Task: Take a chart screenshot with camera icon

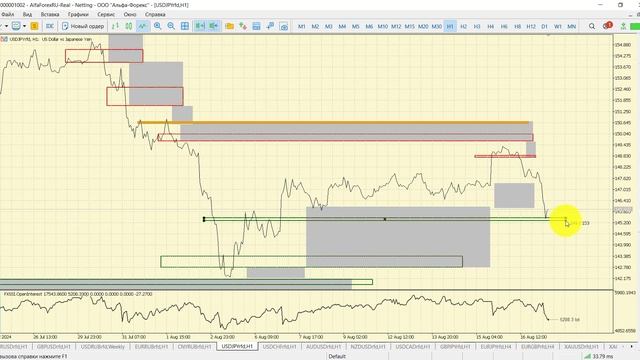Action: 284,26
